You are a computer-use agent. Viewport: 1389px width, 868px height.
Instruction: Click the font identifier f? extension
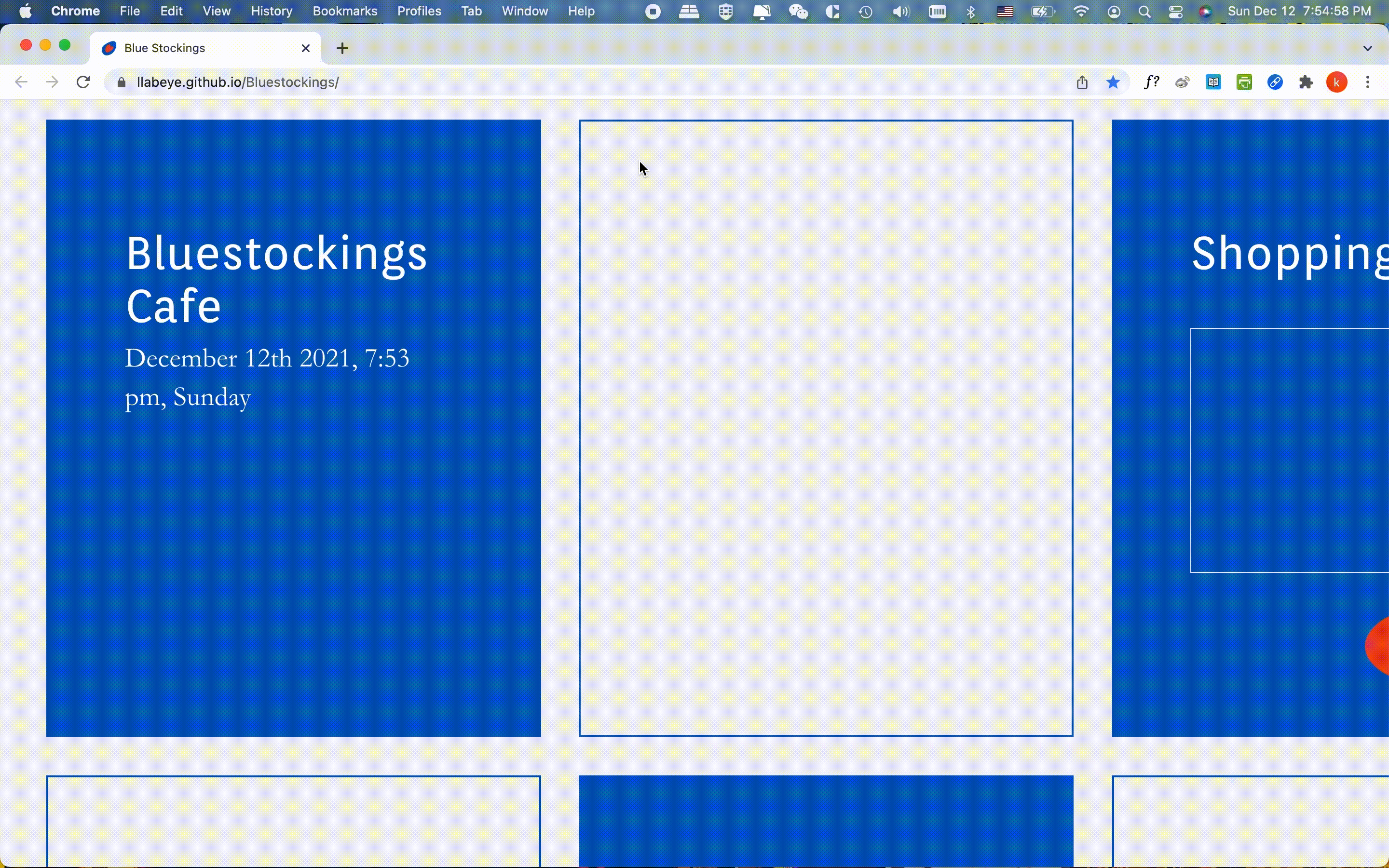click(x=1151, y=82)
